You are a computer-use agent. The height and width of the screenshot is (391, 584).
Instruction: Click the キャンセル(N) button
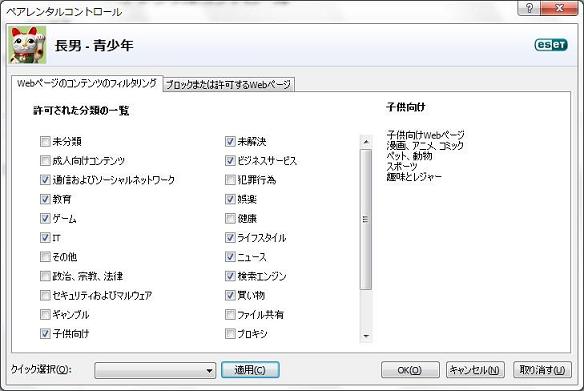pos(475,370)
